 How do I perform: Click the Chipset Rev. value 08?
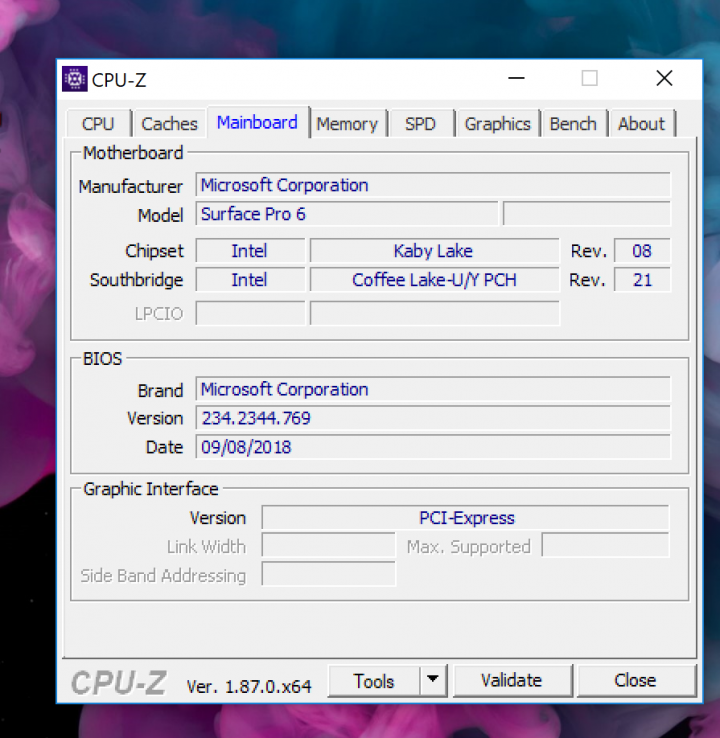click(642, 251)
